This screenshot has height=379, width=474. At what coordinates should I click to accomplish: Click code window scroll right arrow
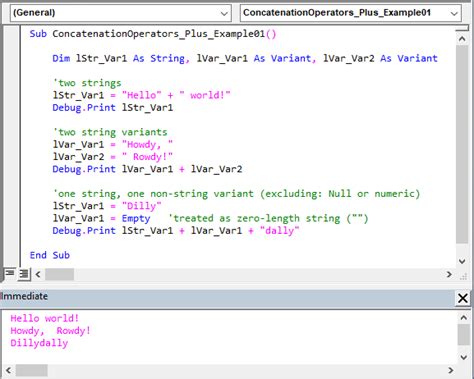(x=449, y=274)
